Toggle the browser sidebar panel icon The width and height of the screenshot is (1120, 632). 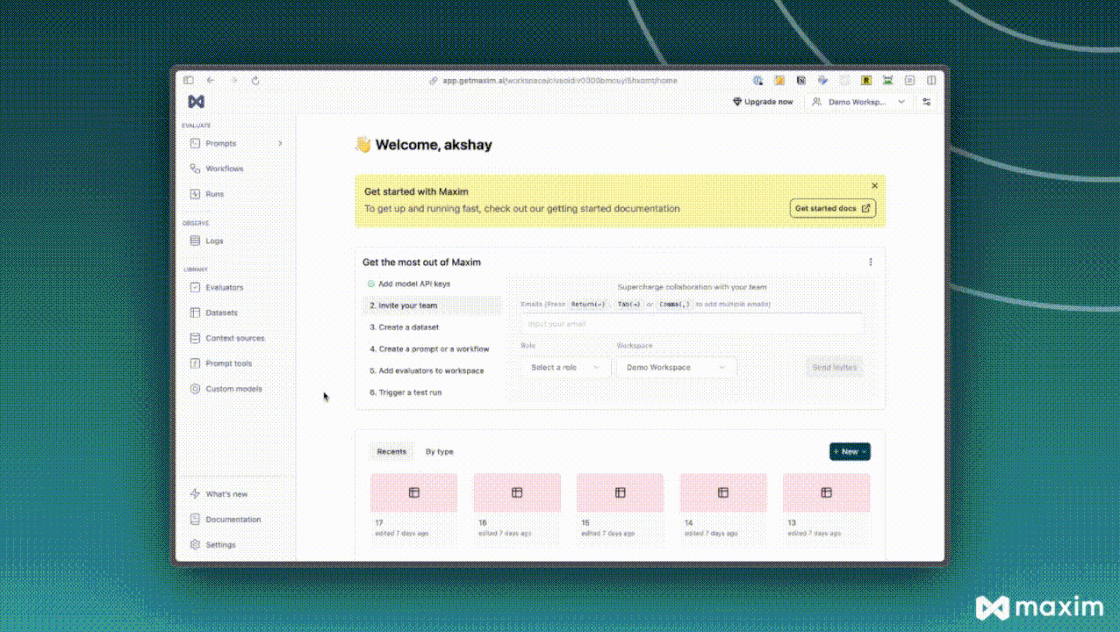189,81
